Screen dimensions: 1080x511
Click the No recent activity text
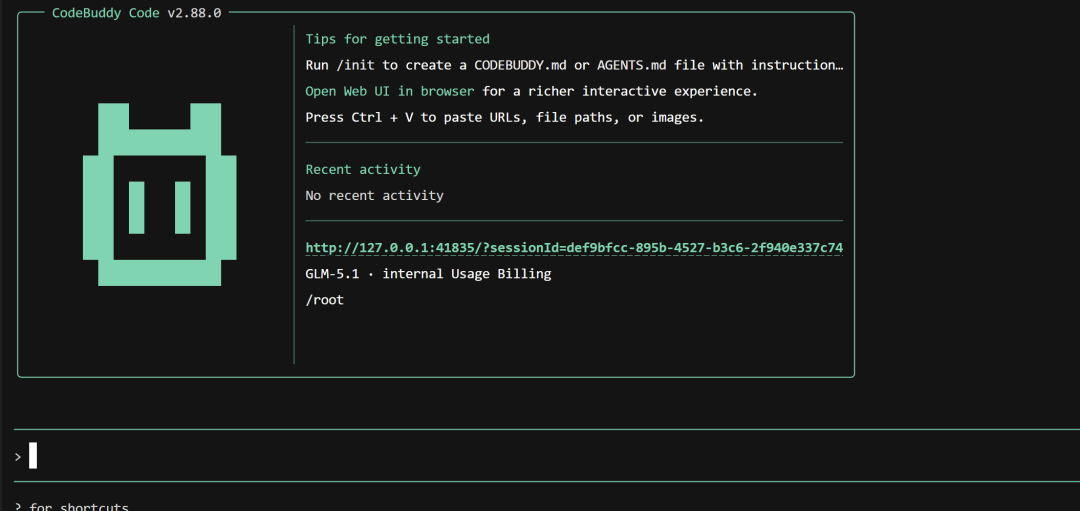click(375, 196)
